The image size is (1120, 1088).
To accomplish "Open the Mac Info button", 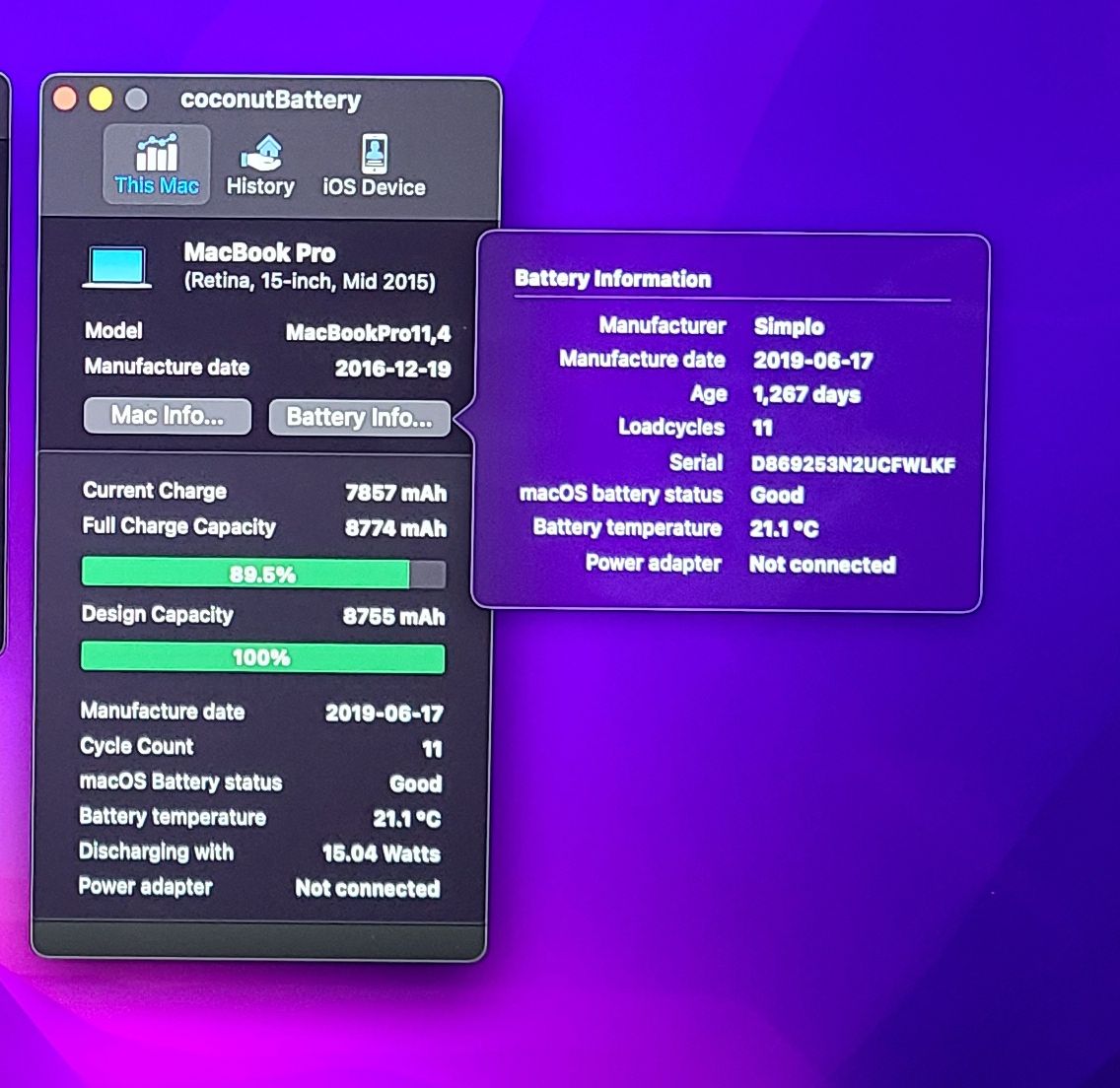I will tap(168, 416).
